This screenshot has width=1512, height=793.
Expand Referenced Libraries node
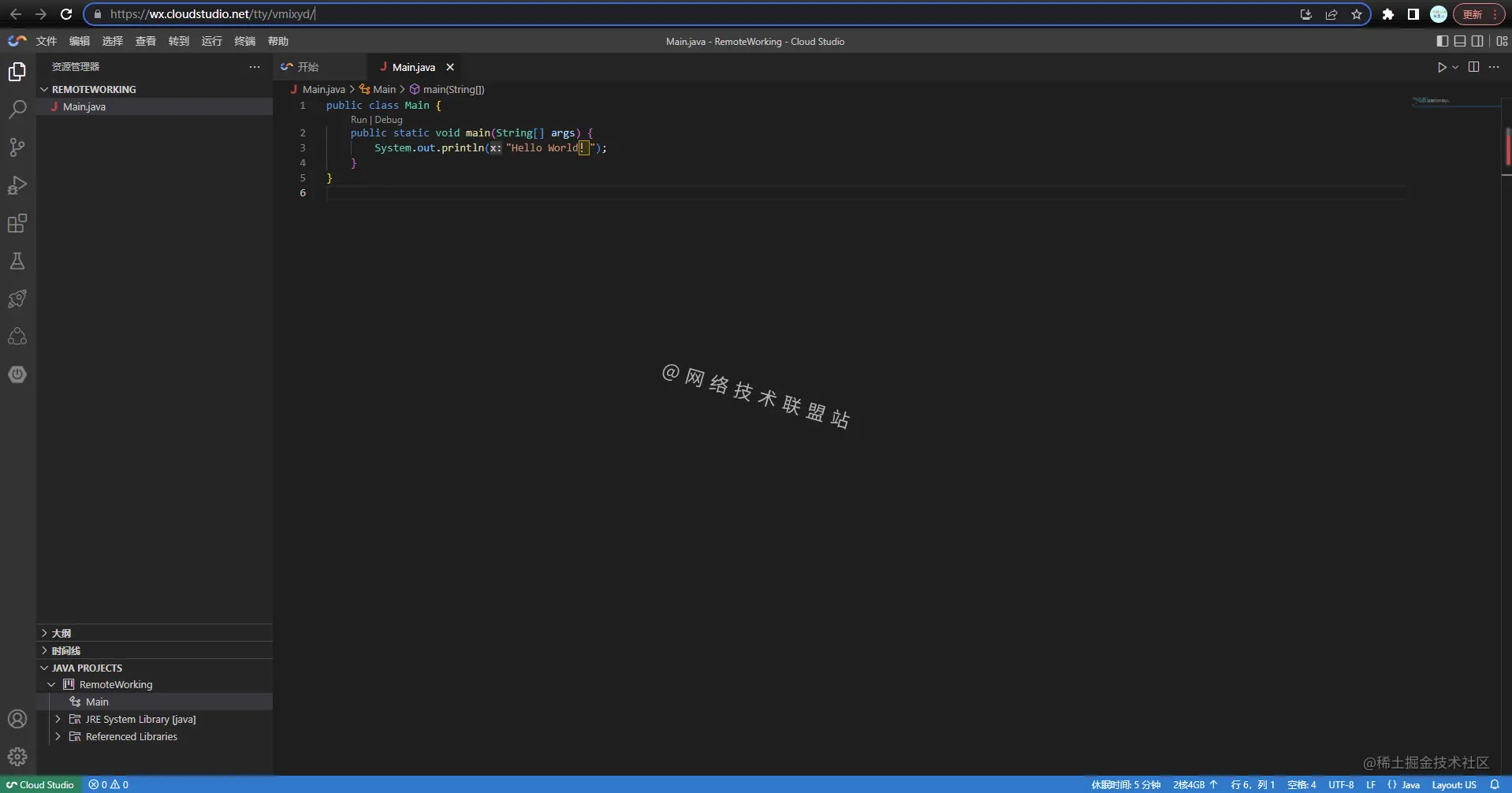coord(155,736)
